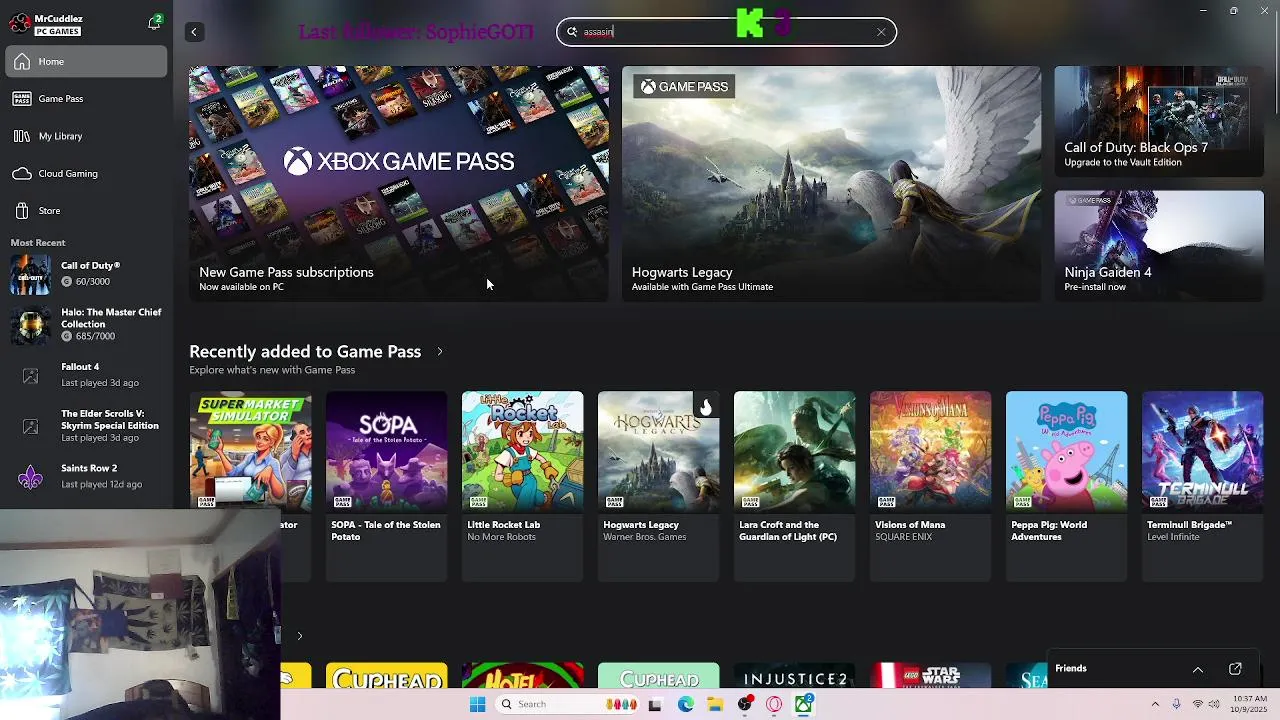Open My Library in the sidebar
The image size is (1280, 720).
pyautogui.click(x=86, y=136)
